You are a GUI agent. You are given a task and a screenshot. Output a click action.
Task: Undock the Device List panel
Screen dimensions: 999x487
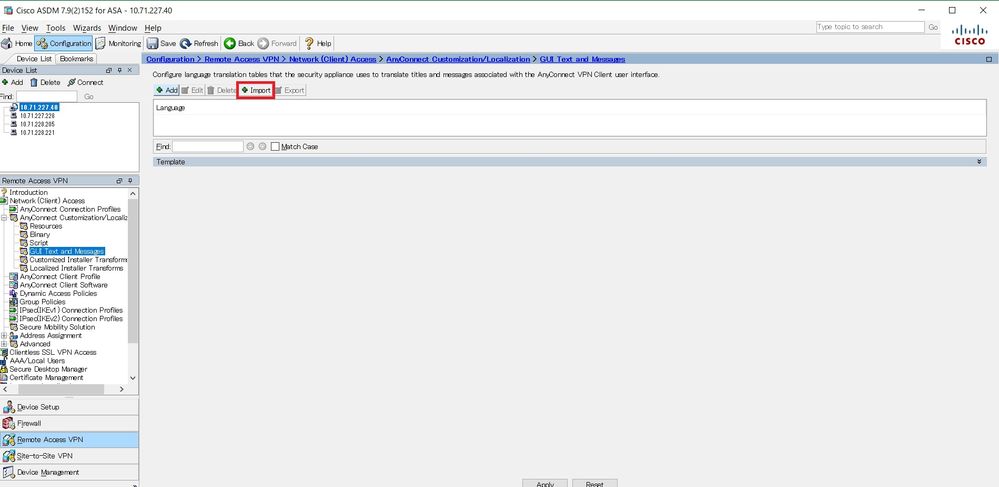109,70
